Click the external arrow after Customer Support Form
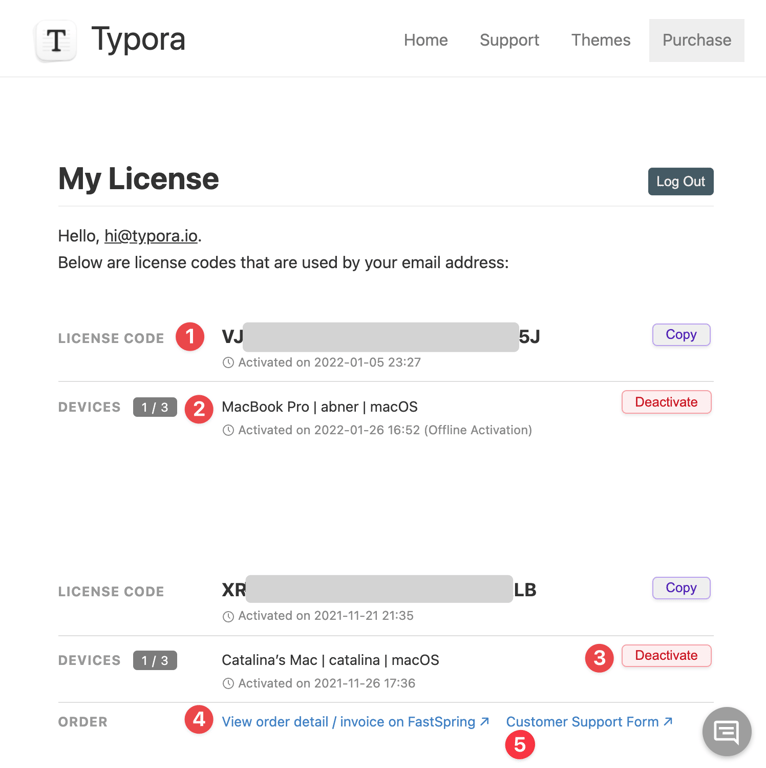 668,721
